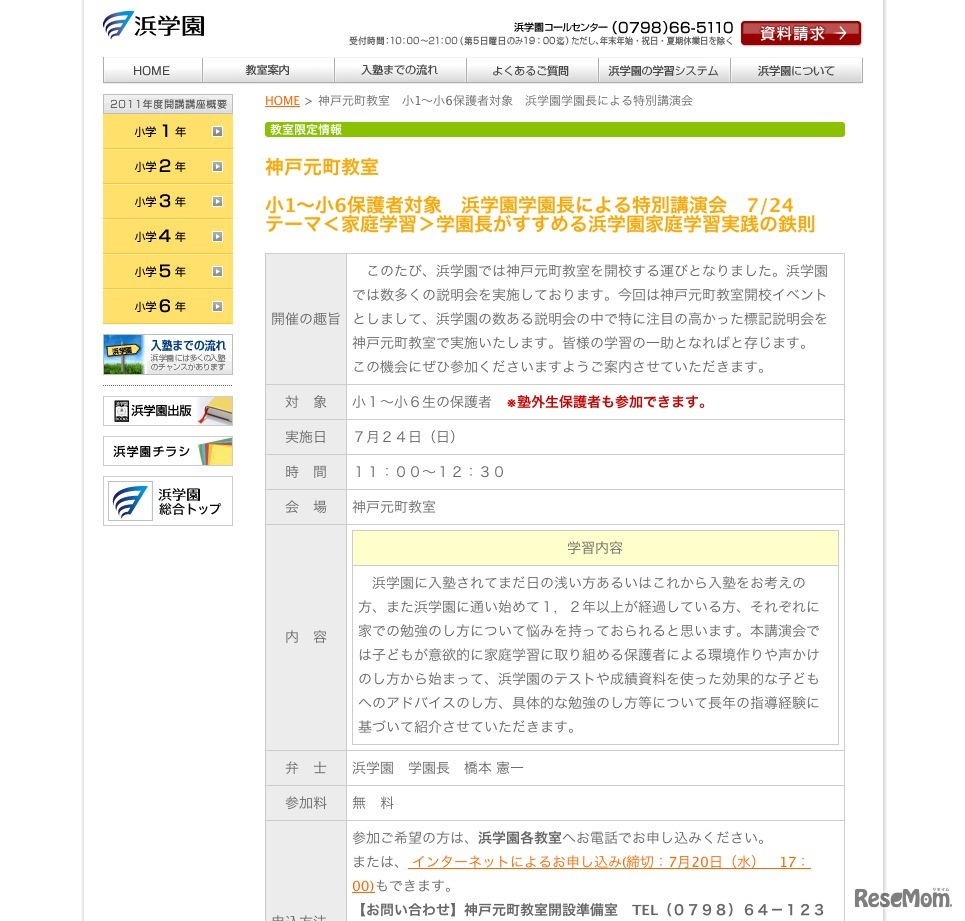Click the 浜学園 header logo
The image size is (965, 921).
point(152,25)
